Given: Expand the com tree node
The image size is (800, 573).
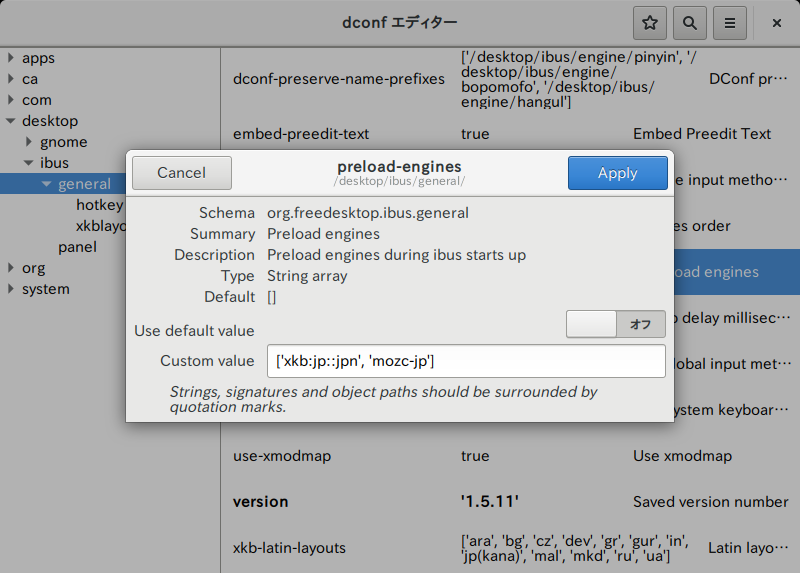Looking at the screenshot, I should tap(11, 99).
